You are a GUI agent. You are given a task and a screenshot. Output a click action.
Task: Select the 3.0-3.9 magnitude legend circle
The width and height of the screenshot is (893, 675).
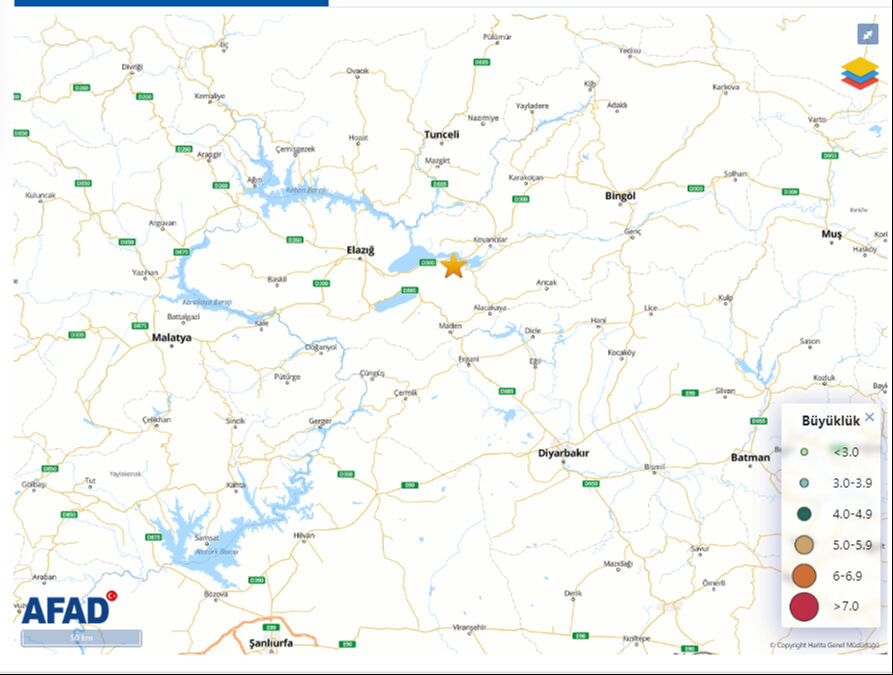804,483
